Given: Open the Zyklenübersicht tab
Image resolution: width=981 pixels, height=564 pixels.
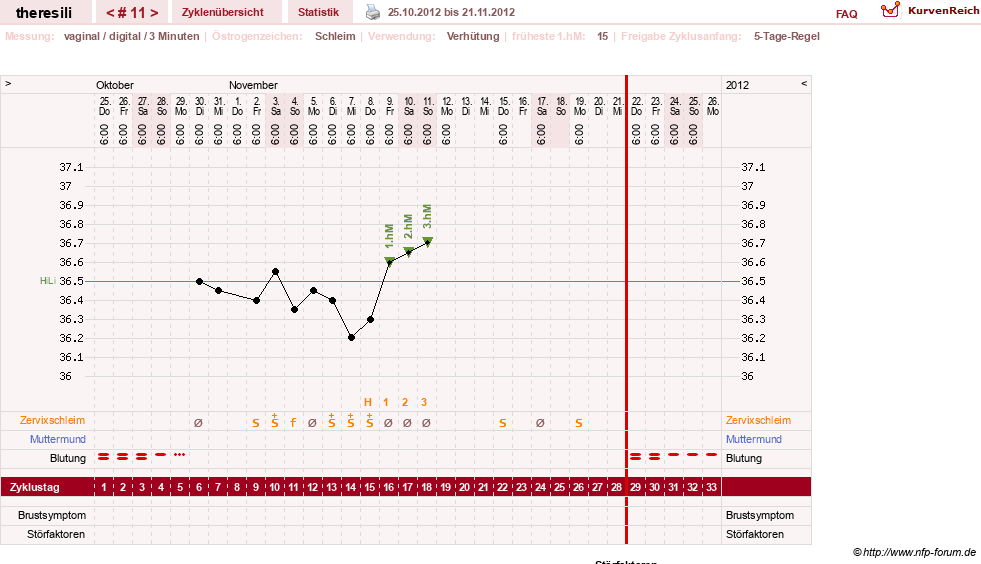Looking at the screenshot, I should 223,13.
